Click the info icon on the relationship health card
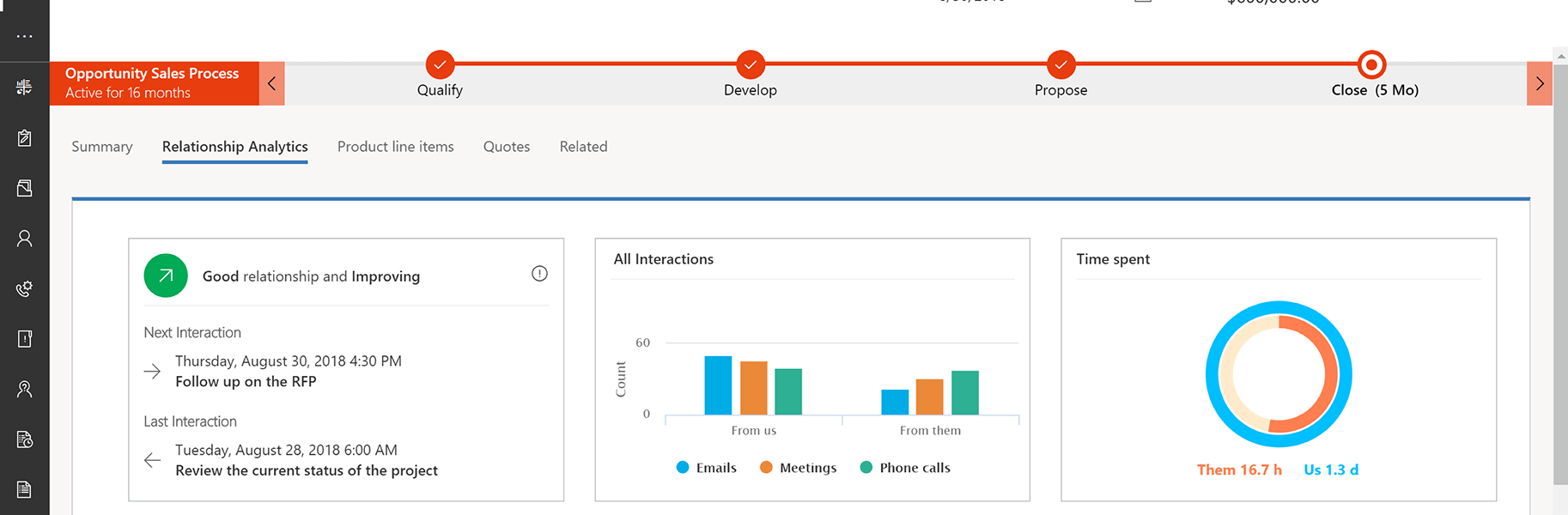The width and height of the screenshot is (1568, 515). [x=539, y=274]
